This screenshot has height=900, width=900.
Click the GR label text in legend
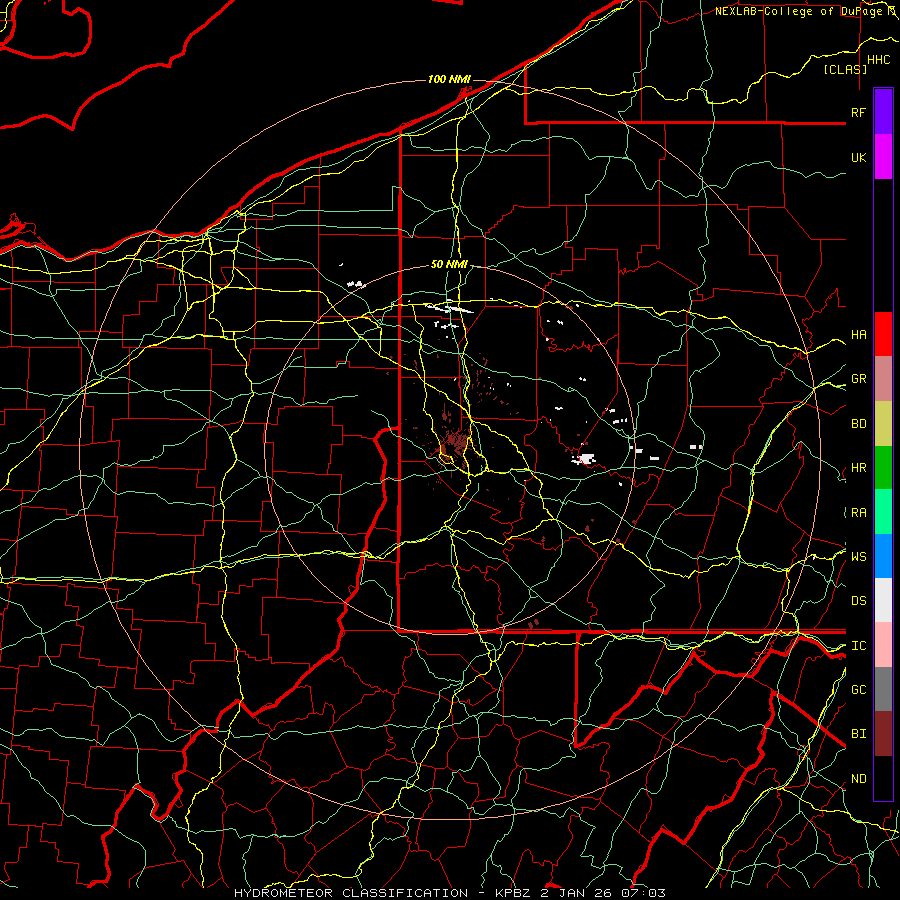[x=858, y=379]
